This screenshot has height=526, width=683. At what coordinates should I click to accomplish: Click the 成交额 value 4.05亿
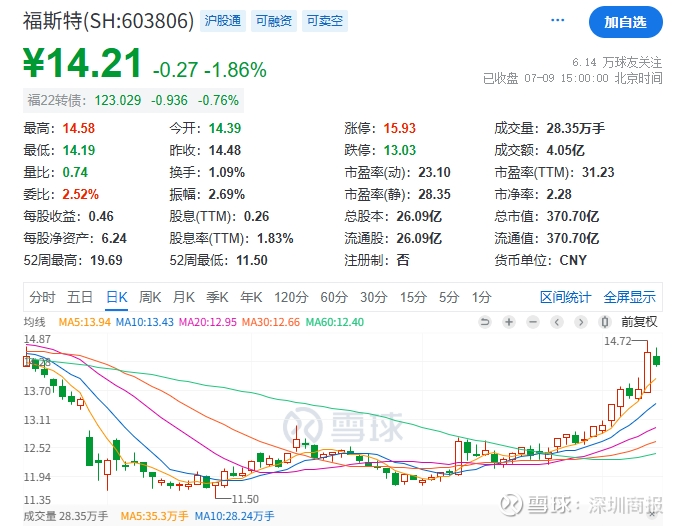(x=565, y=151)
